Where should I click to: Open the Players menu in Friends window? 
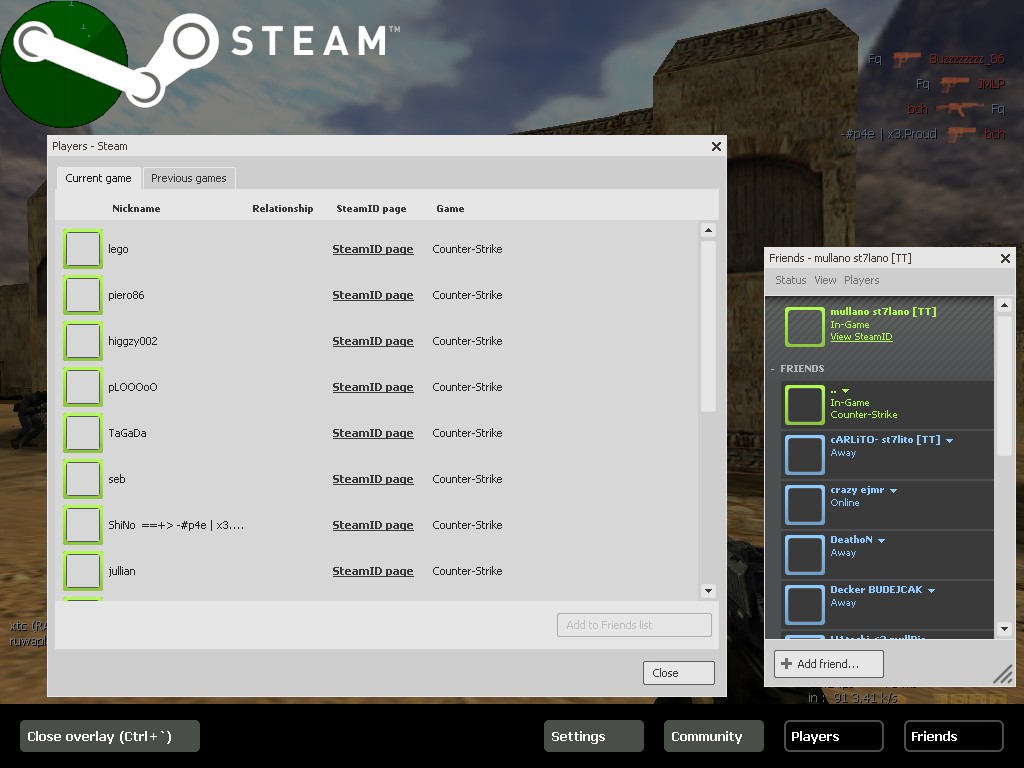861,280
